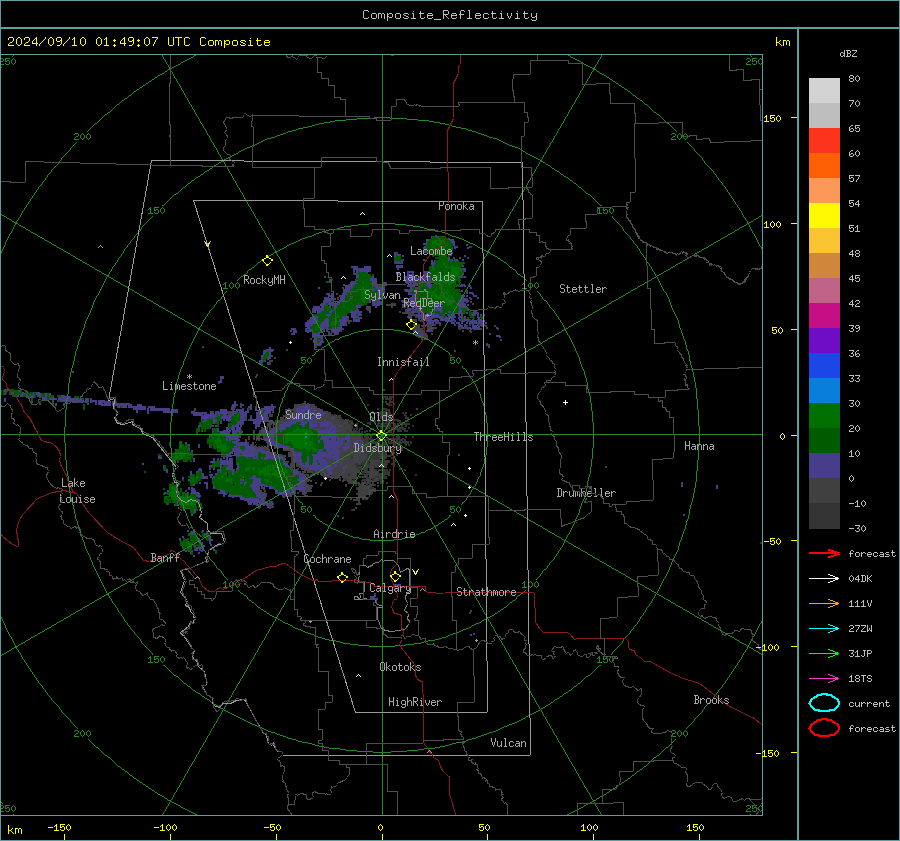The height and width of the screenshot is (841, 900).
Task: Click the Composite_Reflectivity title
Action: click(449, 15)
